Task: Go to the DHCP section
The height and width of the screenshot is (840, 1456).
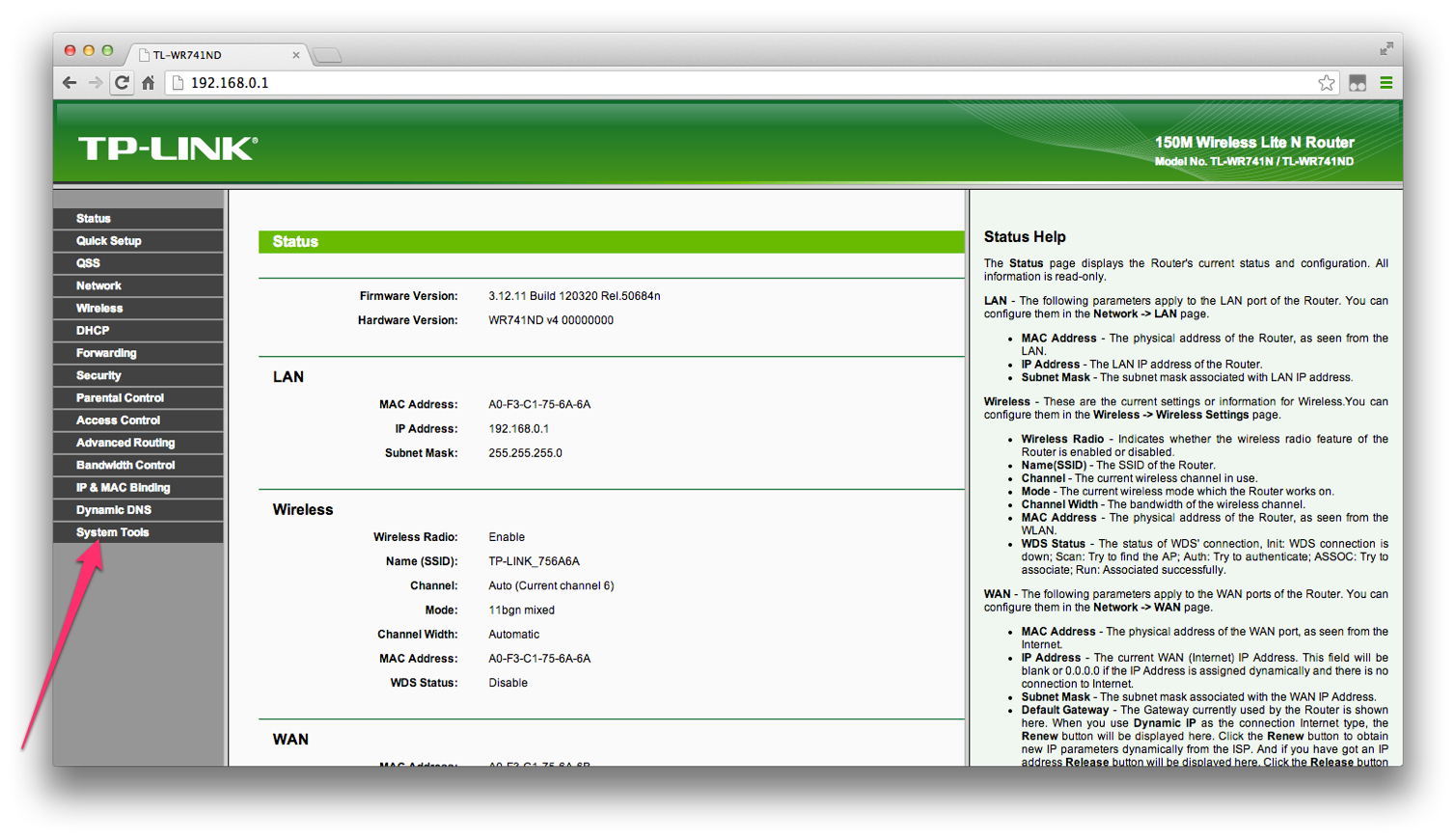Action: (93, 331)
